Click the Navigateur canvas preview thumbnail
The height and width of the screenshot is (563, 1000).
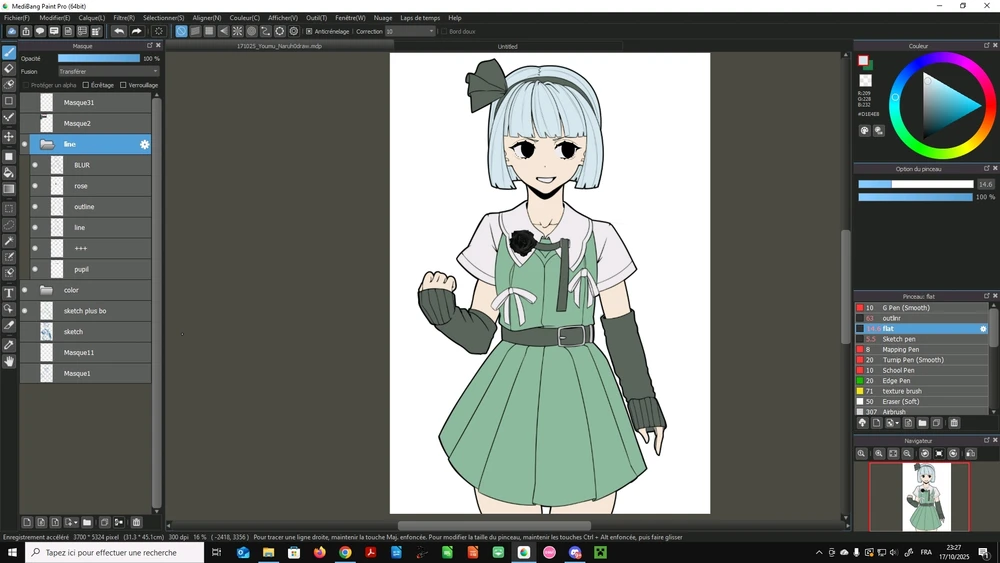(x=926, y=497)
